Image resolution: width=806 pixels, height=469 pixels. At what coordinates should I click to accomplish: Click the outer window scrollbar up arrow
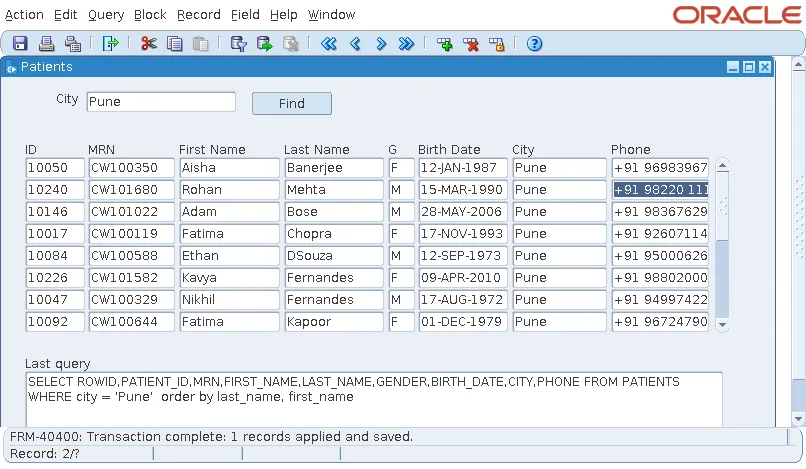point(798,65)
